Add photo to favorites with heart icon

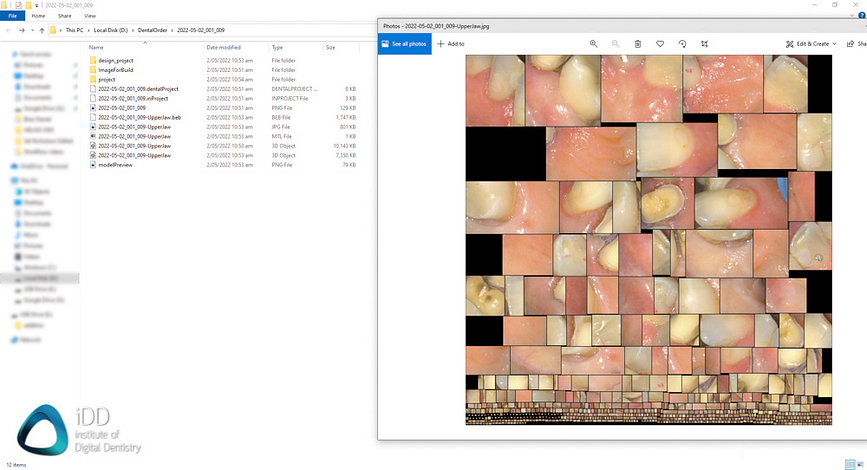point(660,44)
